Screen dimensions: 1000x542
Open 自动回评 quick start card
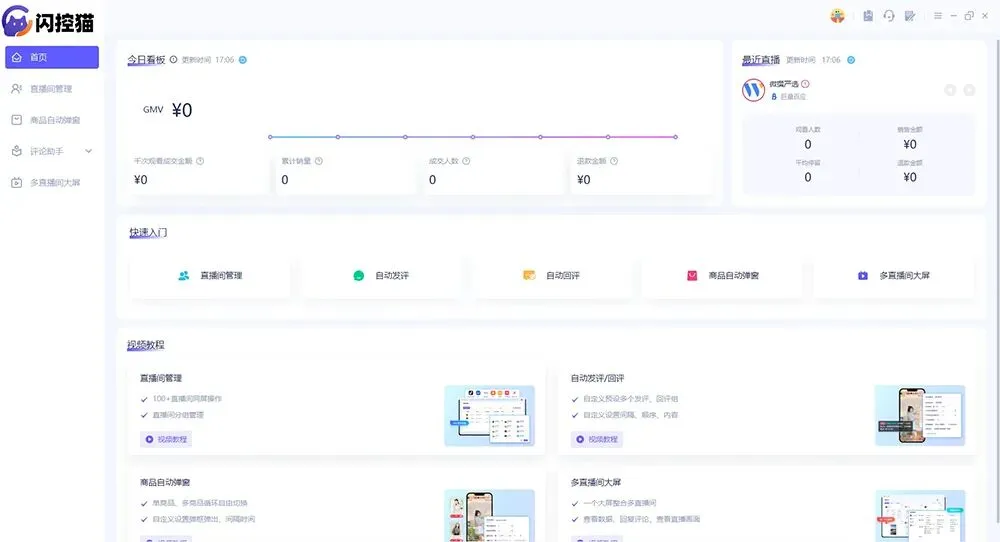point(552,276)
